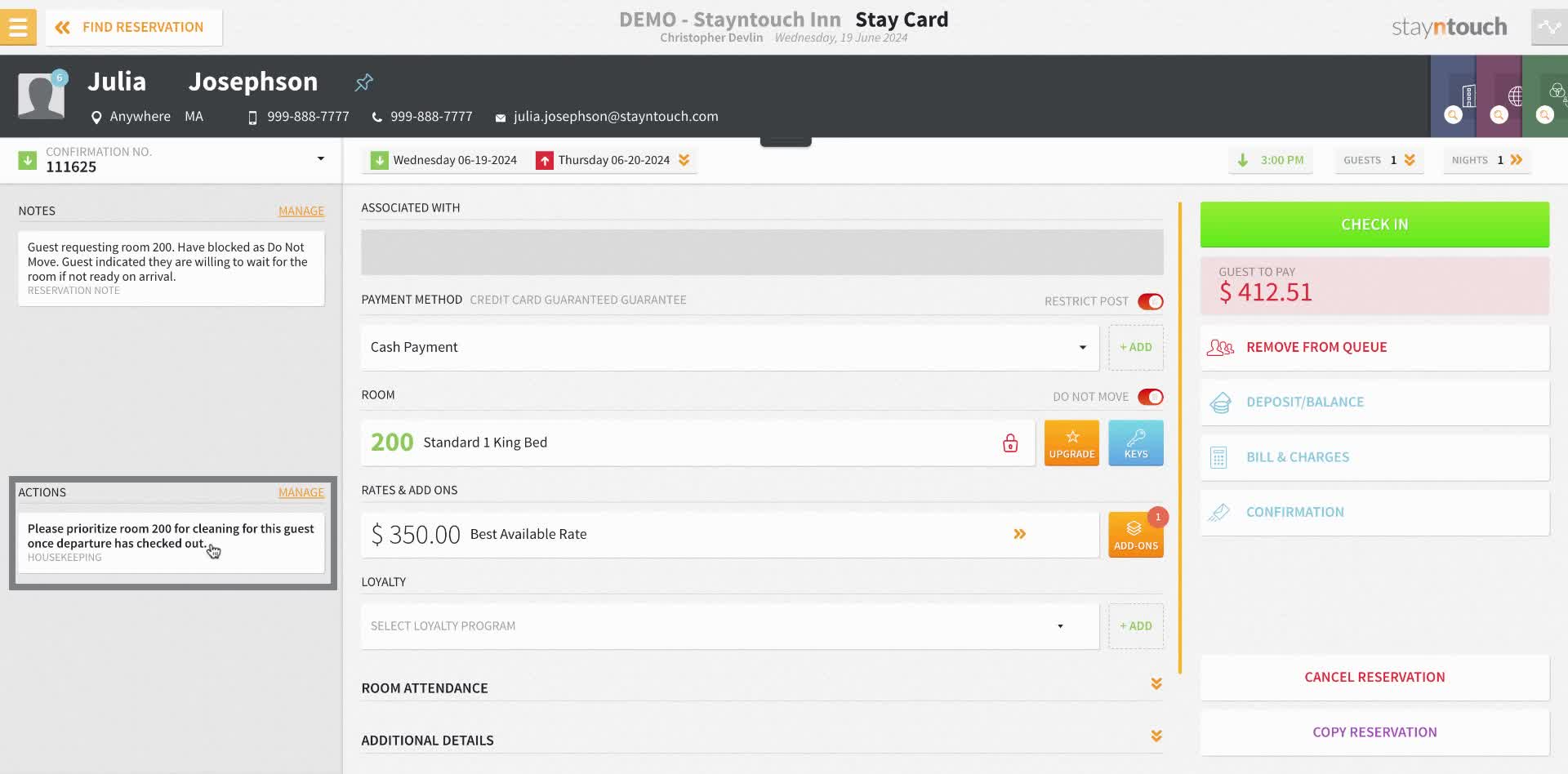Click the Associated With gray field

(x=762, y=252)
